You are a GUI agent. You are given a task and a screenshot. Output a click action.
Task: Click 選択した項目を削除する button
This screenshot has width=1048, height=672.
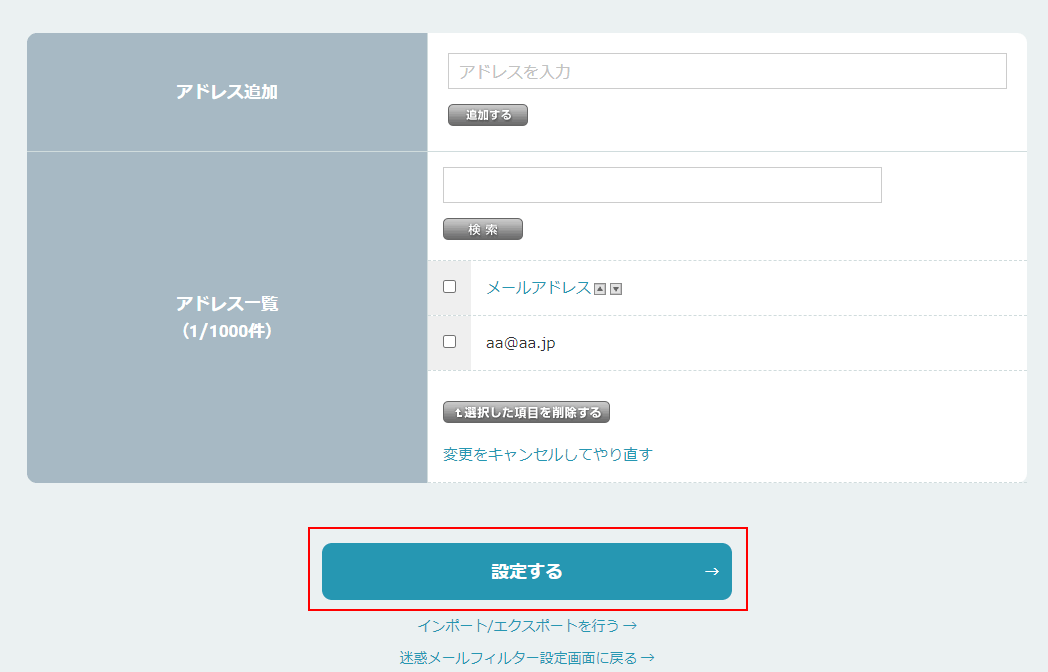coord(526,412)
